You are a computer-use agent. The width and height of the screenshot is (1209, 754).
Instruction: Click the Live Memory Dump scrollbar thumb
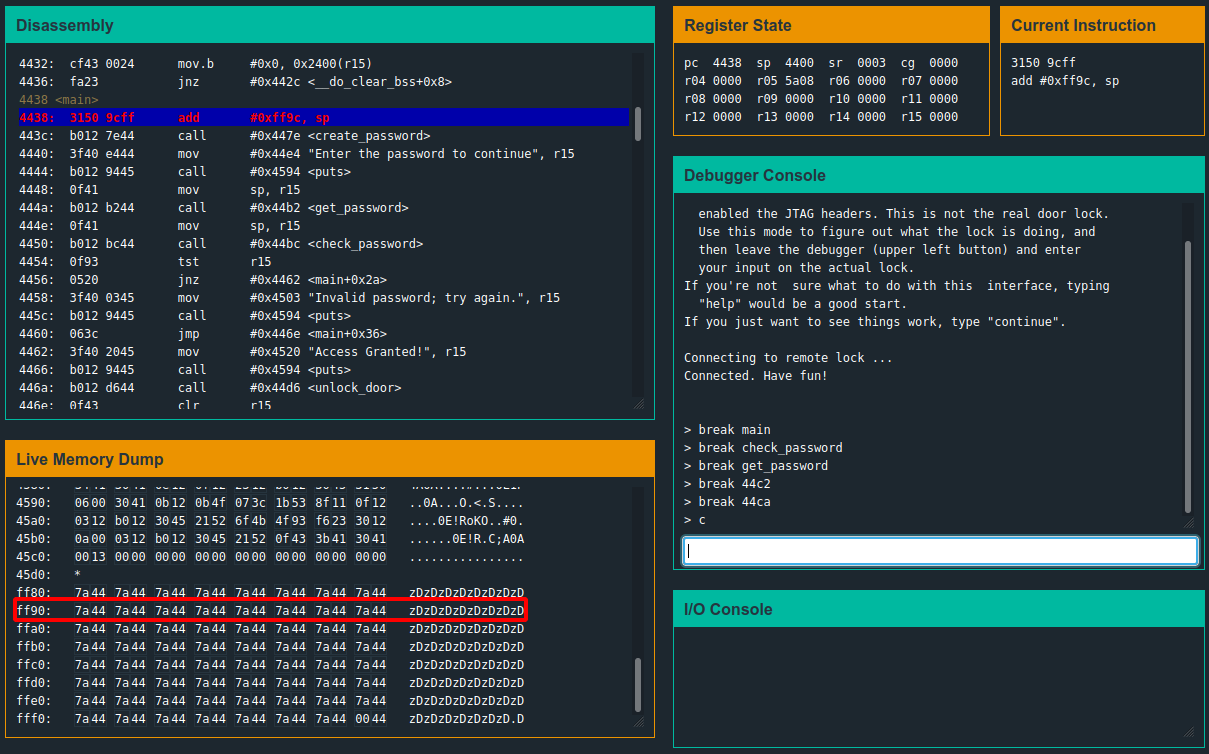coord(638,684)
